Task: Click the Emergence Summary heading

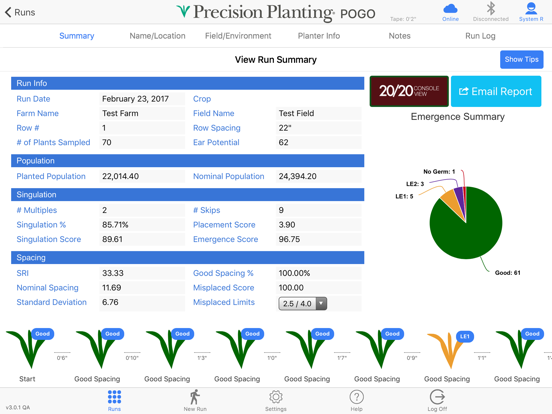Action: pos(458,117)
